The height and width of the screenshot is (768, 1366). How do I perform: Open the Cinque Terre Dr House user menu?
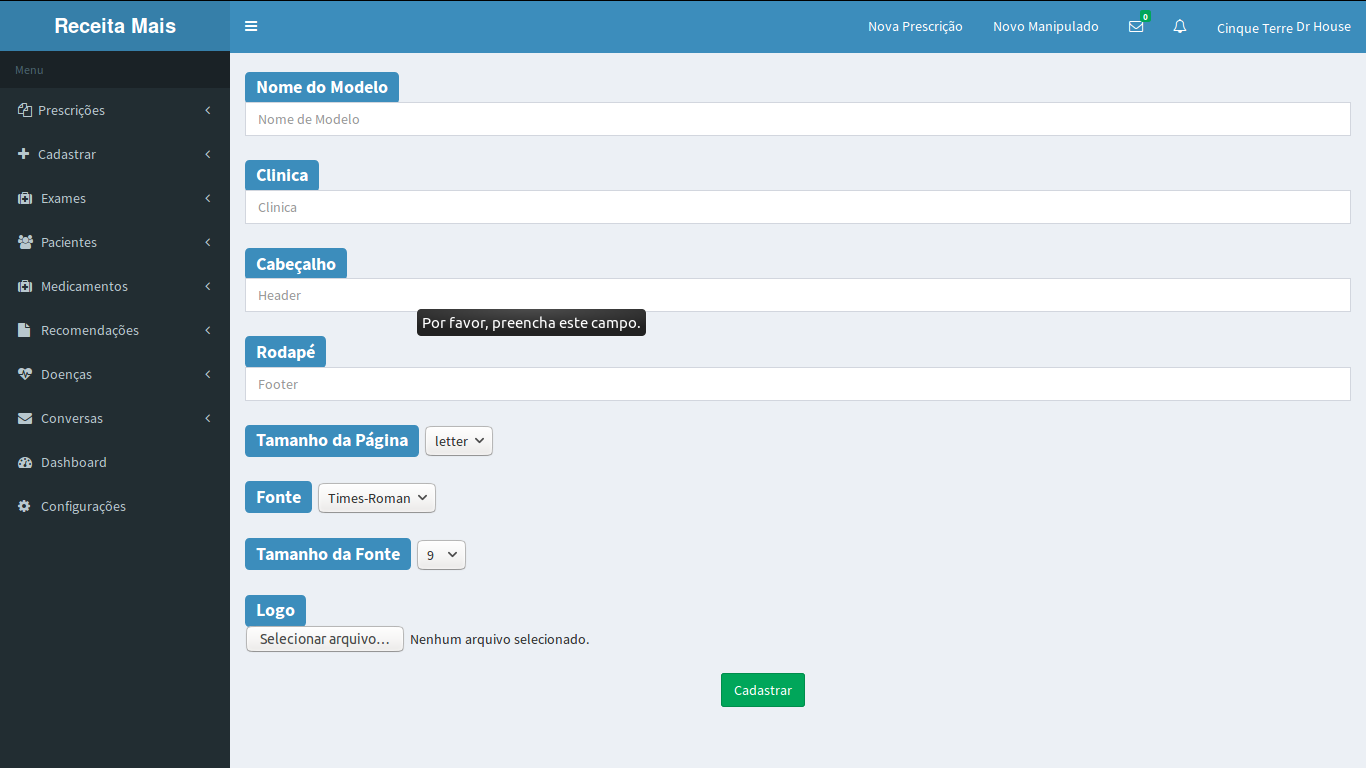pyautogui.click(x=1284, y=27)
